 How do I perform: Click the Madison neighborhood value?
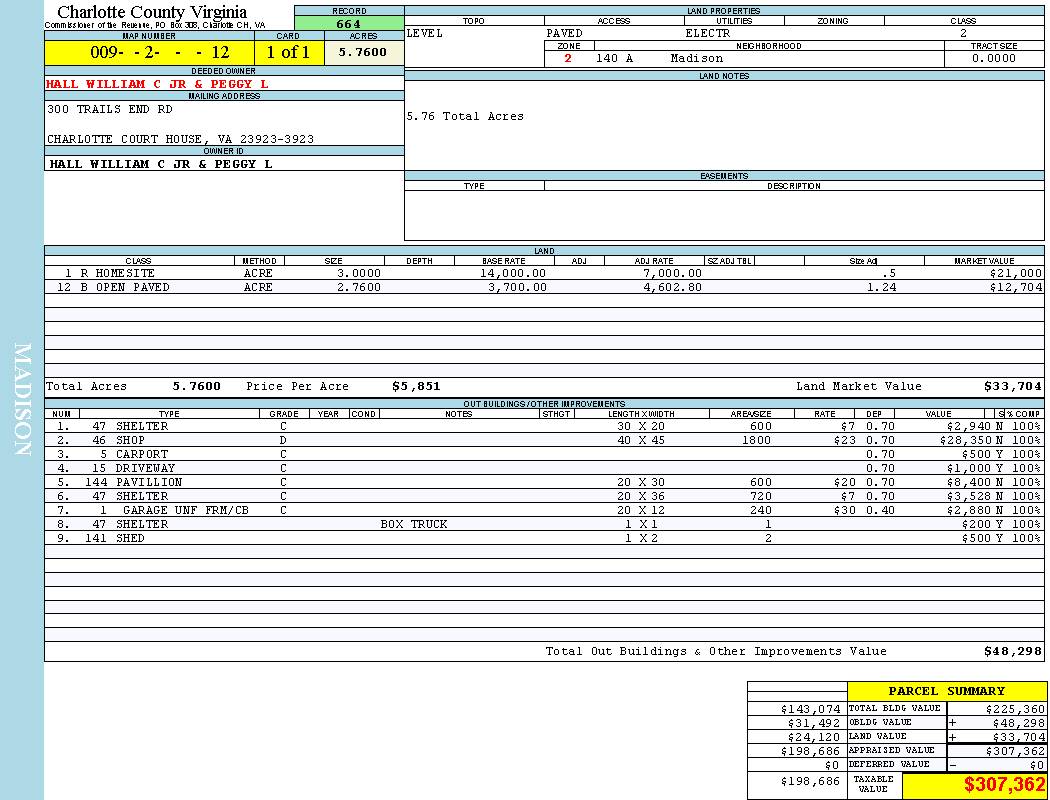point(697,58)
